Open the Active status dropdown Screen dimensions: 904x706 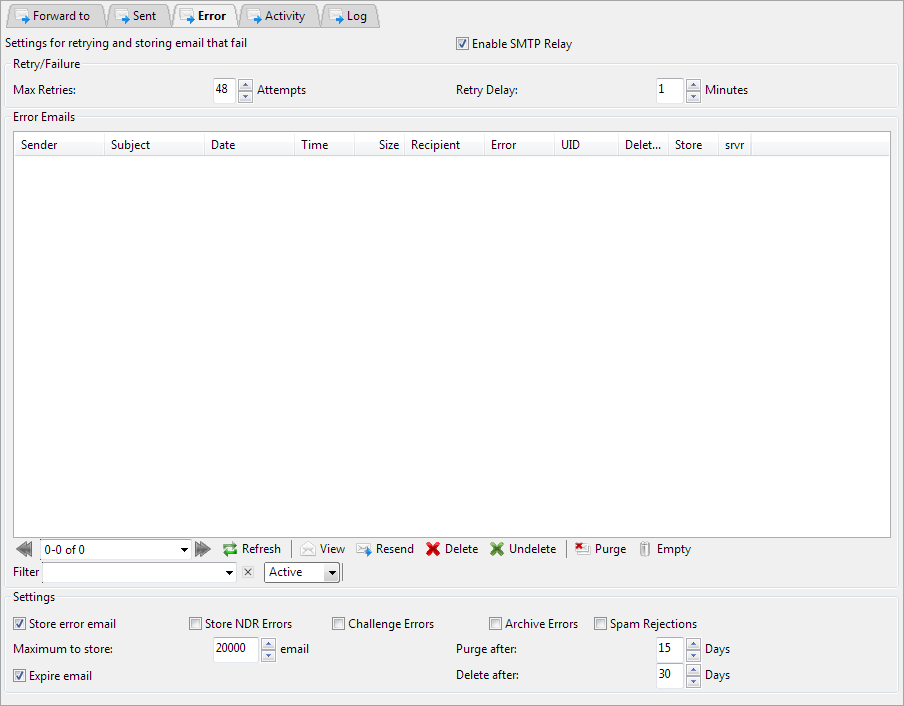331,573
